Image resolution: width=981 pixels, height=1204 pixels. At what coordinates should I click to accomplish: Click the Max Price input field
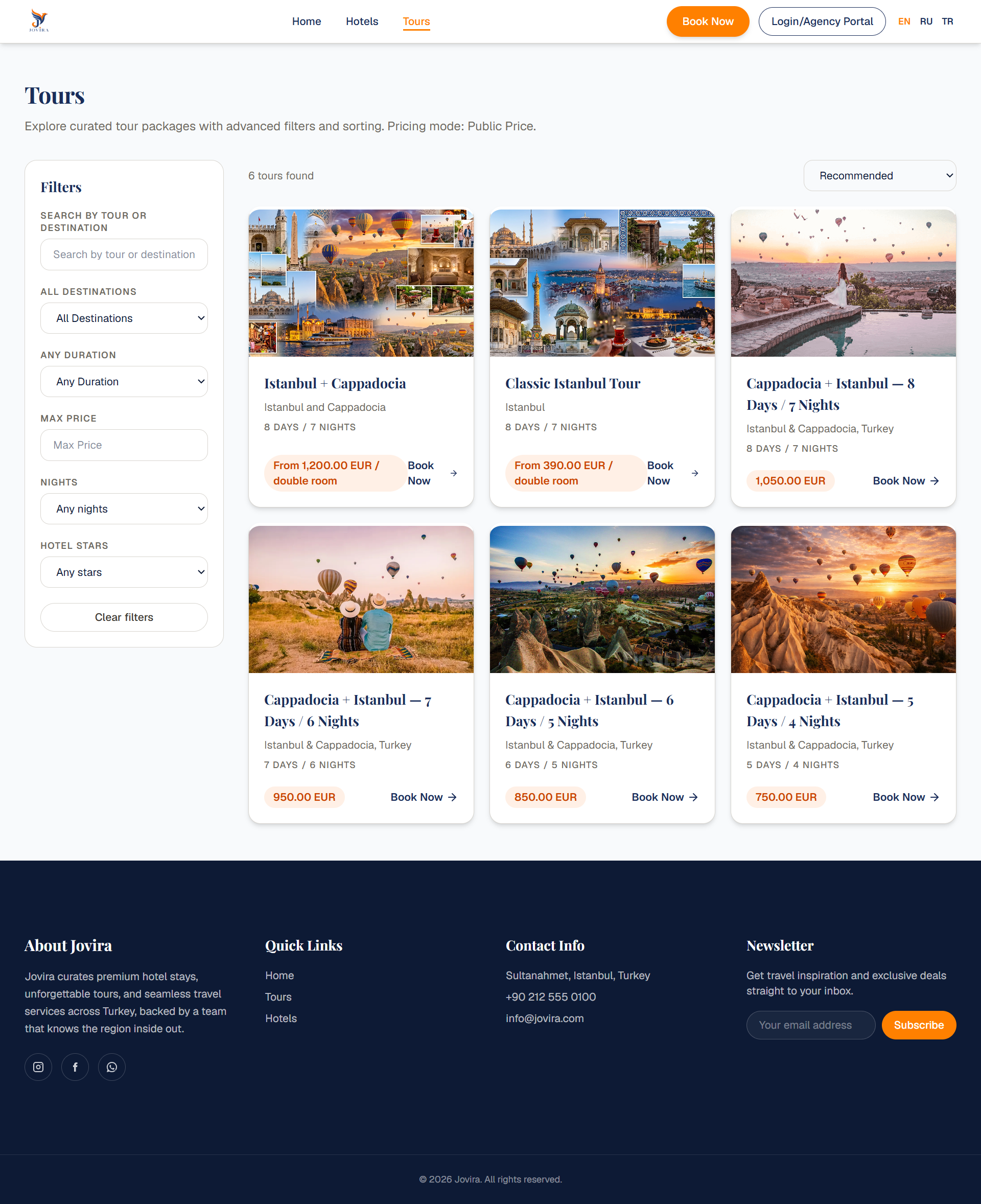[x=124, y=445]
